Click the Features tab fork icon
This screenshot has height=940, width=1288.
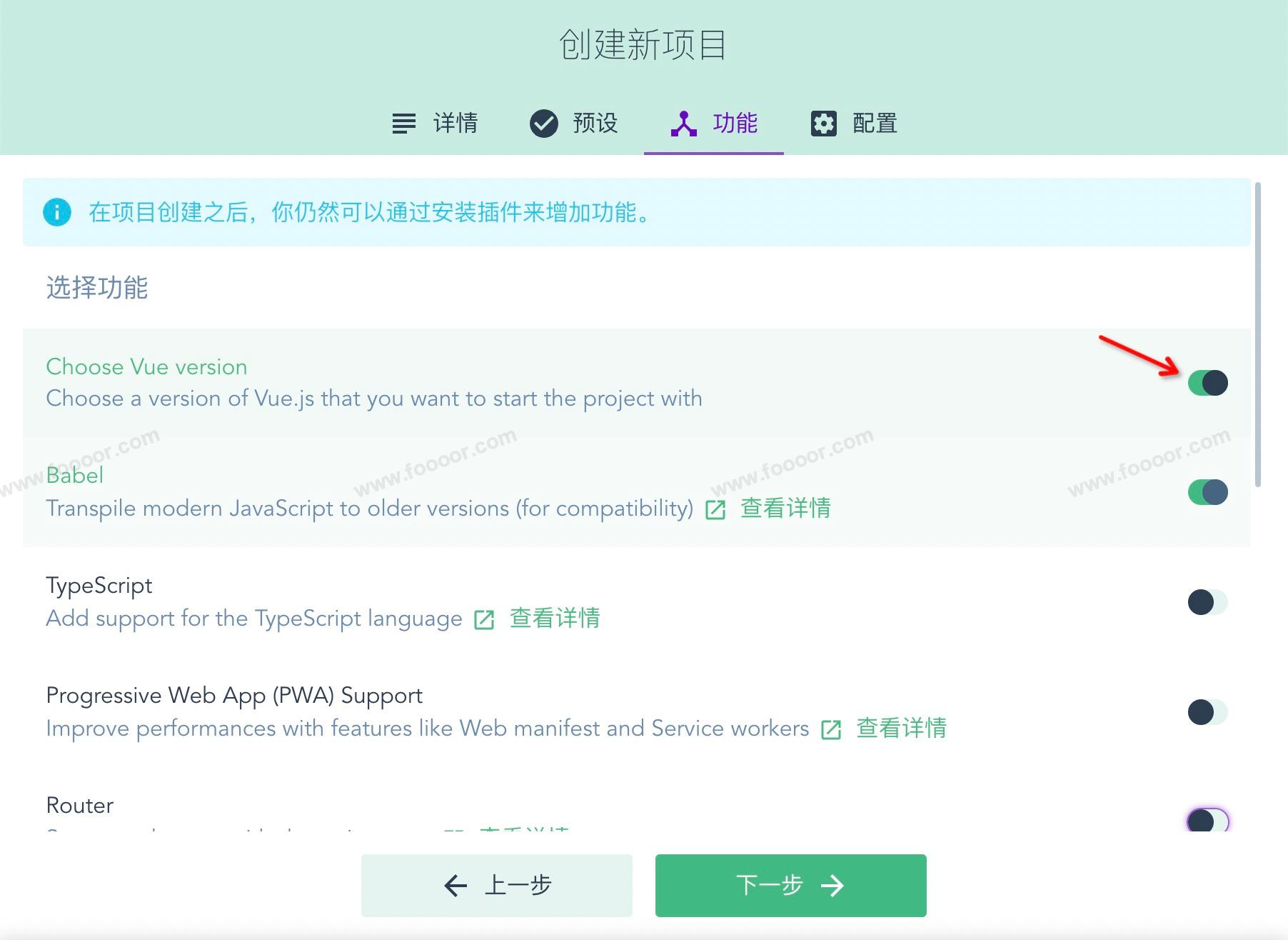coord(683,124)
